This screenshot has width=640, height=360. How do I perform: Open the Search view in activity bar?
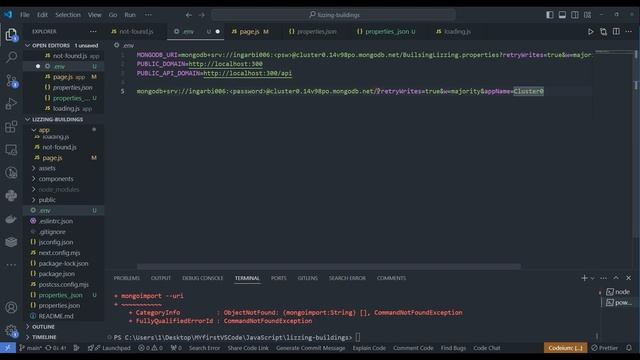pyautogui.click(x=11, y=57)
